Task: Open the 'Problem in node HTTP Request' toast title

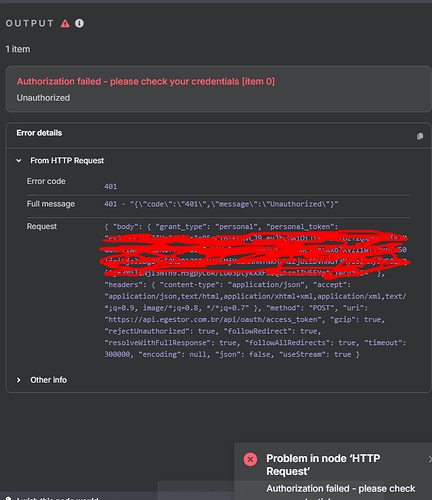Action: [323, 465]
